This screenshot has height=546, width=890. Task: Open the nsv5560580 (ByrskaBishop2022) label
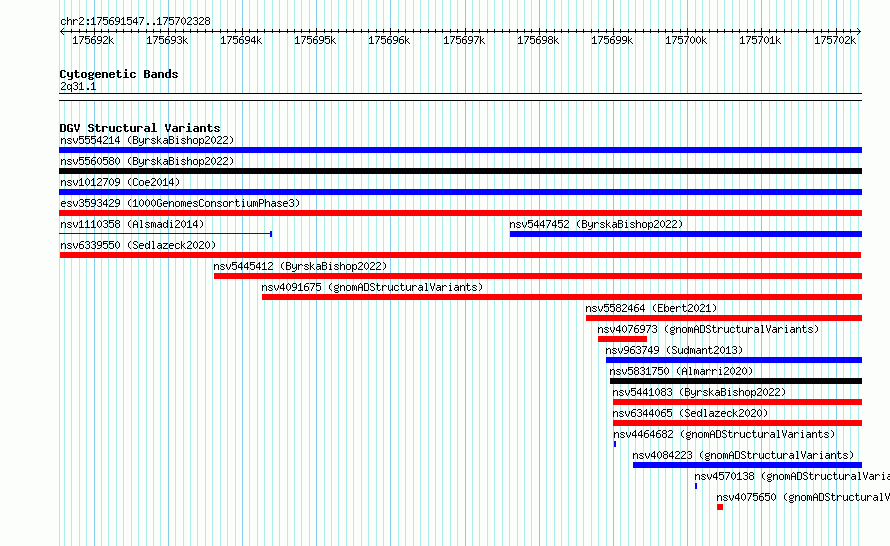point(147,161)
